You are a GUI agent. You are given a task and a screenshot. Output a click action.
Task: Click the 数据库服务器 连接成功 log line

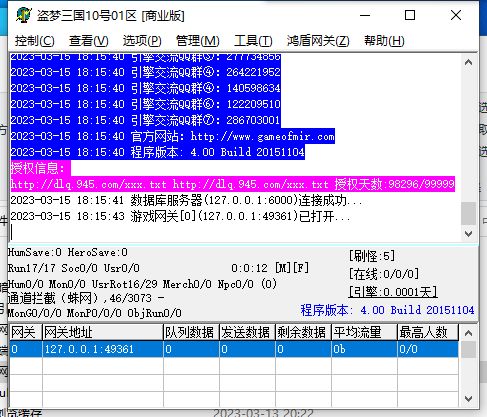pyautogui.click(x=186, y=200)
